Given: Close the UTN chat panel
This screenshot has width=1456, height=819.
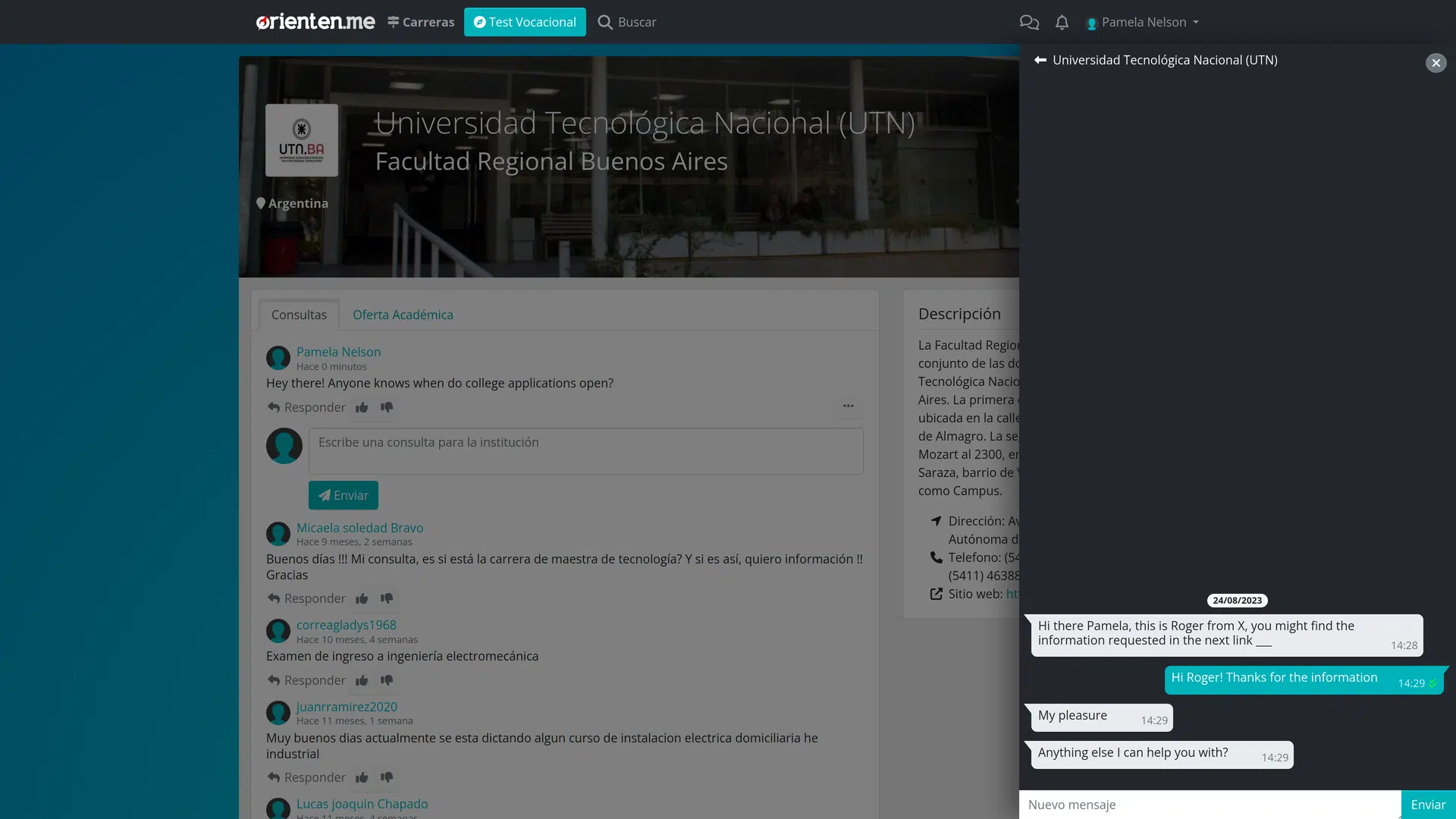Looking at the screenshot, I should tap(1436, 63).
